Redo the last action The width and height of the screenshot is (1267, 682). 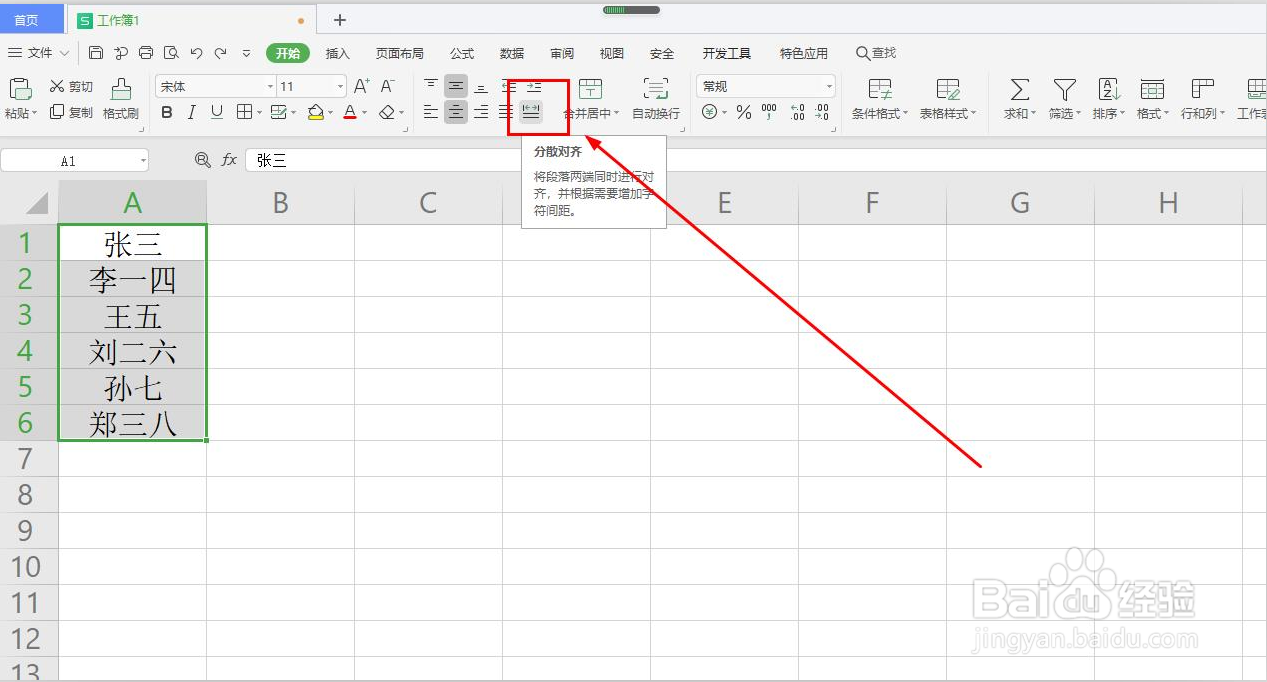pyautogui.click(x=220, y=53)
